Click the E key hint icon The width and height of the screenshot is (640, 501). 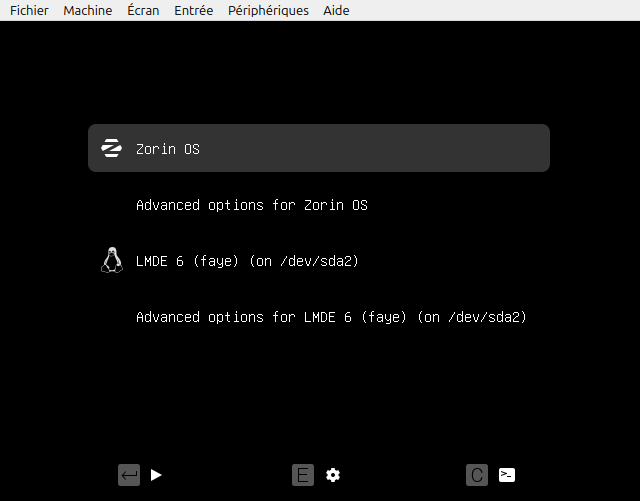[303, 475]
